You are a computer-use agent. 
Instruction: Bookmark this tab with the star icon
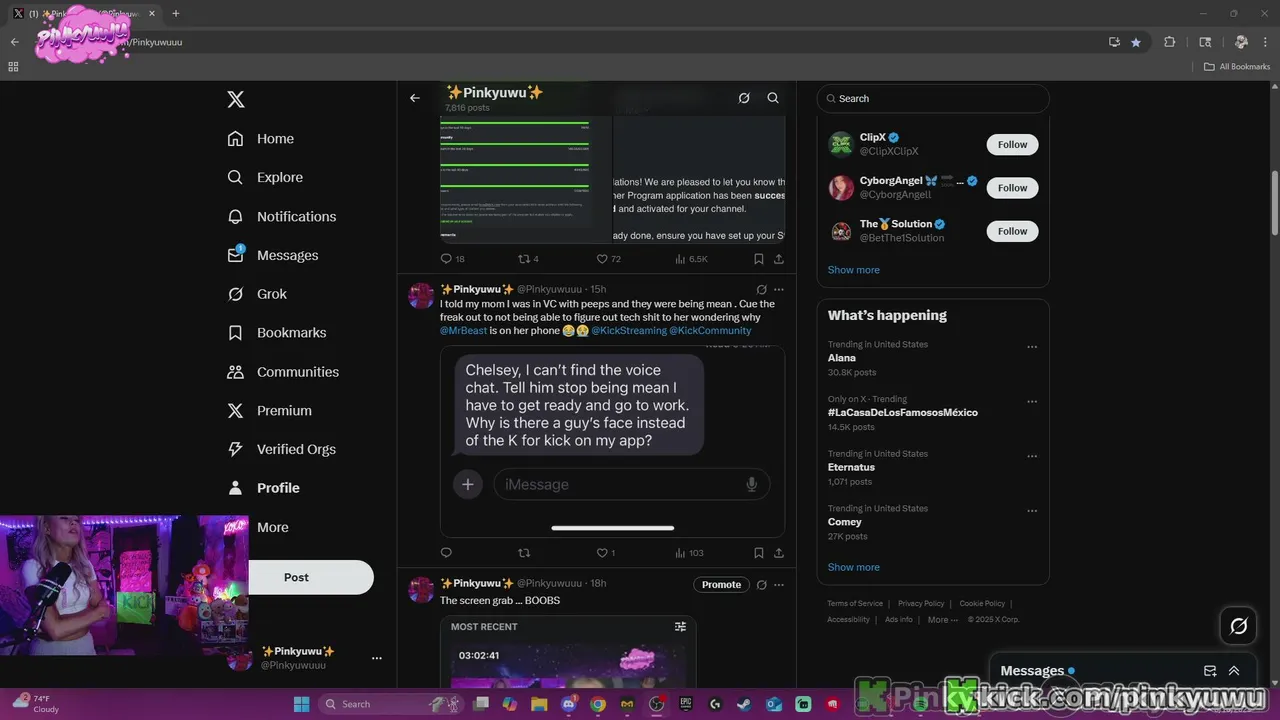click(1136, 42)
